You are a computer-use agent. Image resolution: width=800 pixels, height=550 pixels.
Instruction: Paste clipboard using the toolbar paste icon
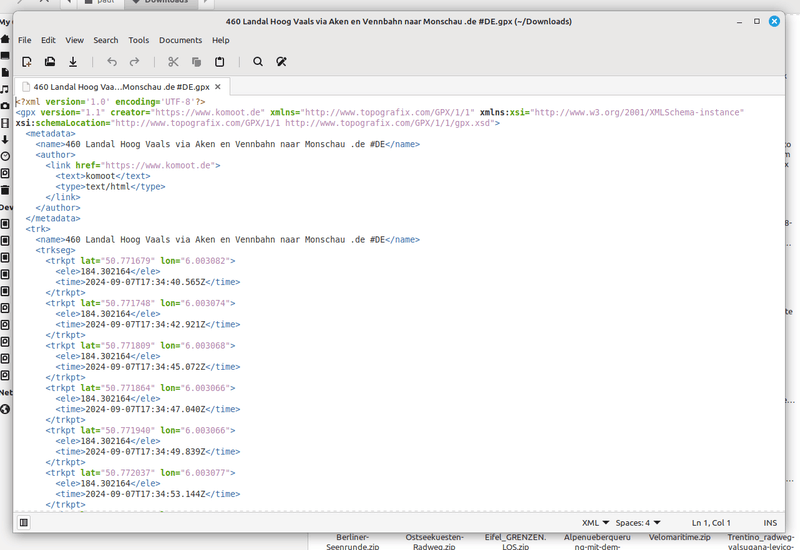click(219, 62)
